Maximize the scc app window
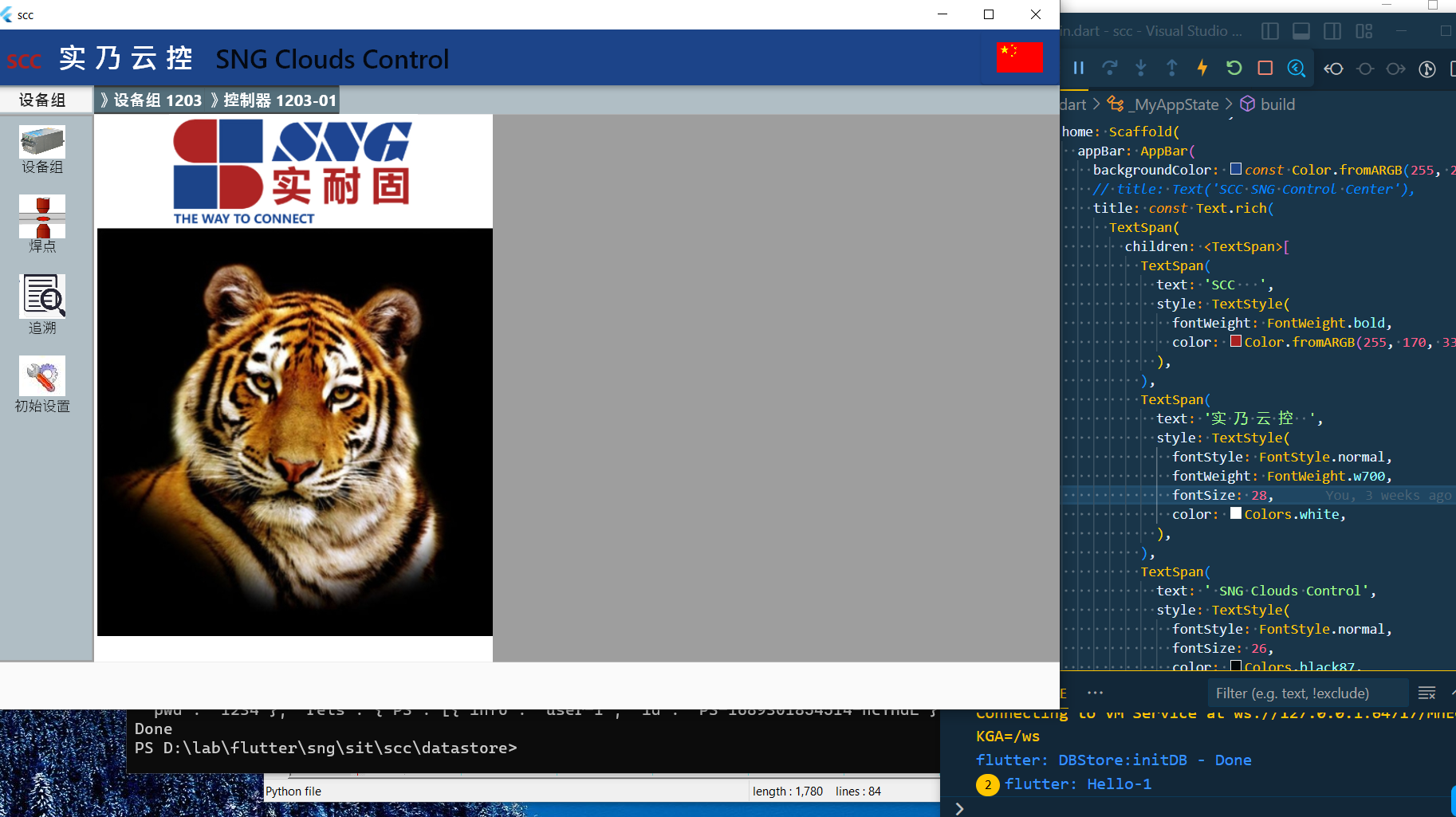 click(989, 14)
